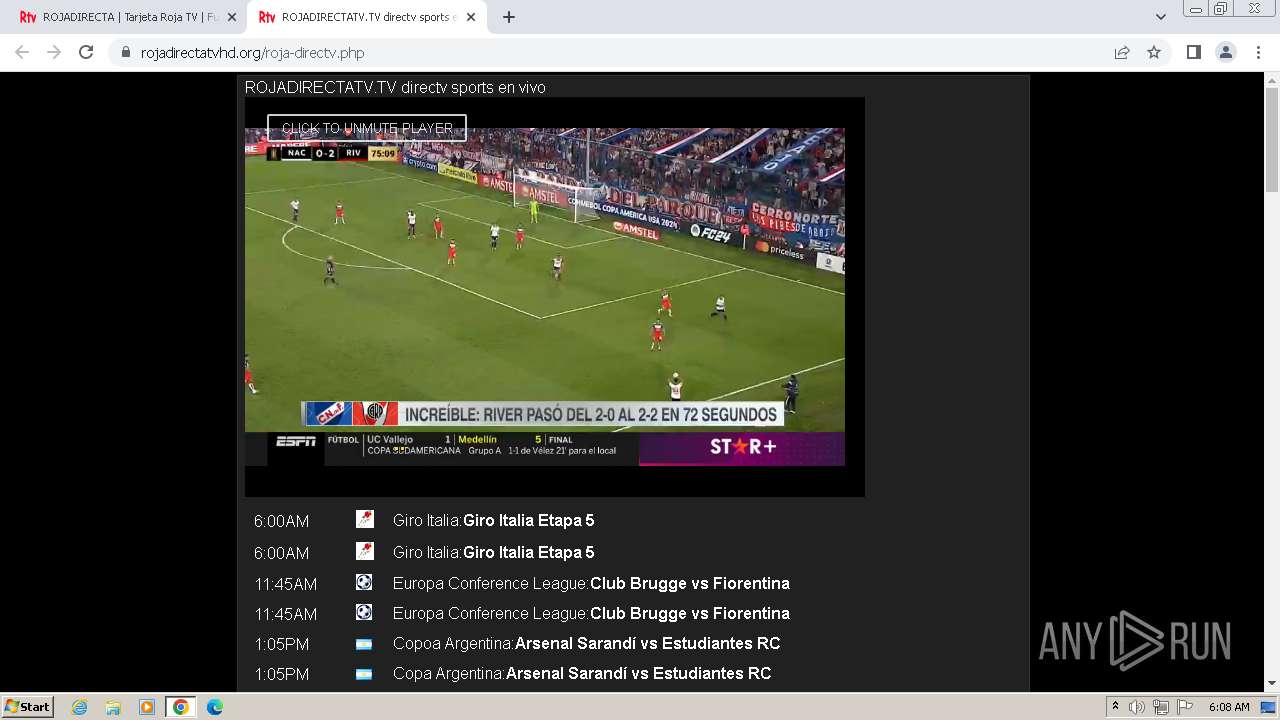Click the network tray icon
Image resolution: width=1280 pixels, height=720 pixels.
click(x=1161, y=707)
